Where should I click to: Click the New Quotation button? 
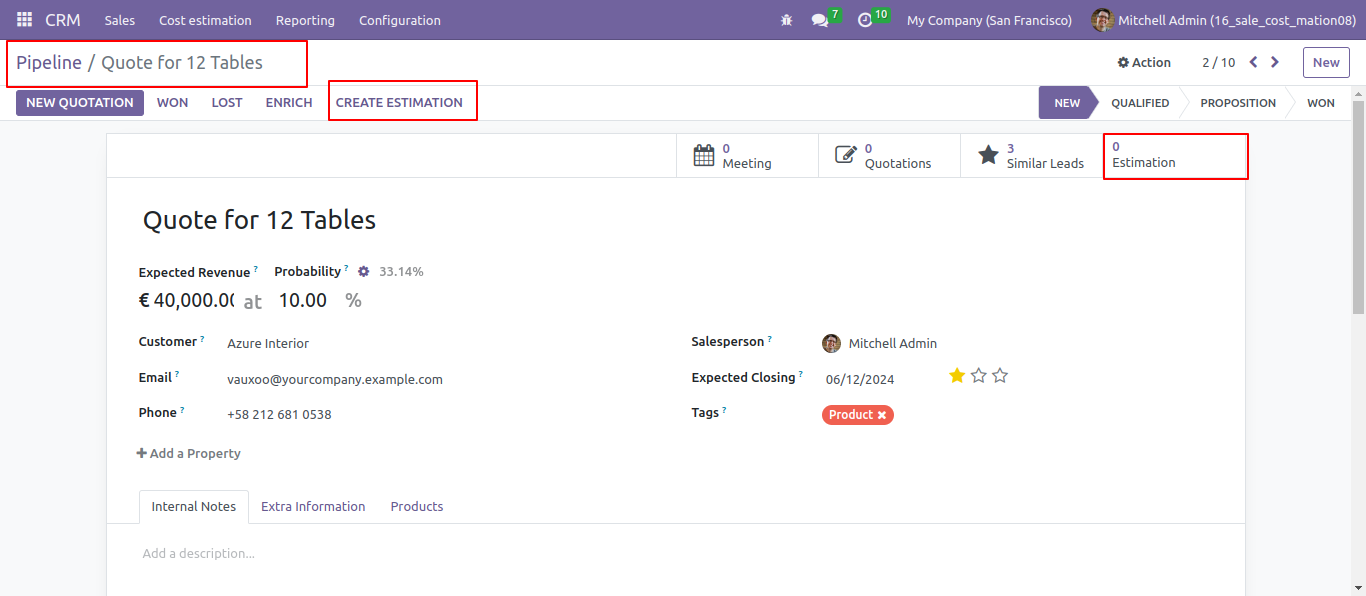(x=80, y=102)
